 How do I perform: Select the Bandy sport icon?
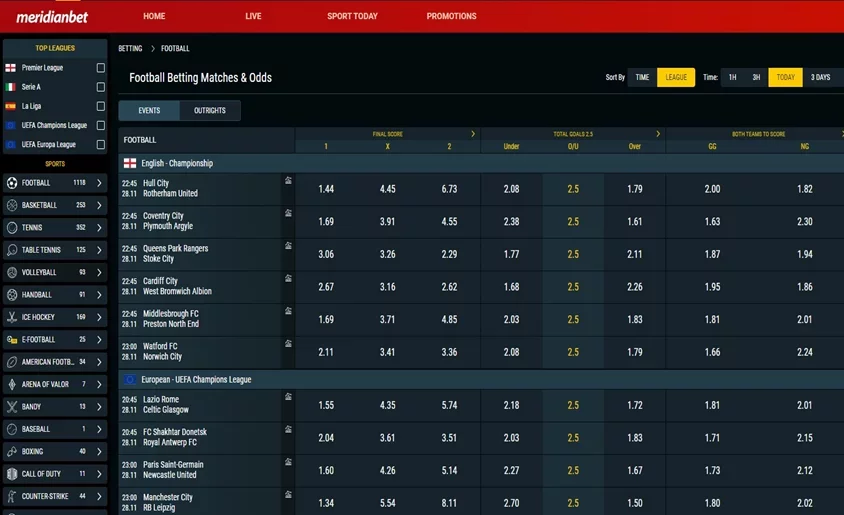[x=12, y=407]
